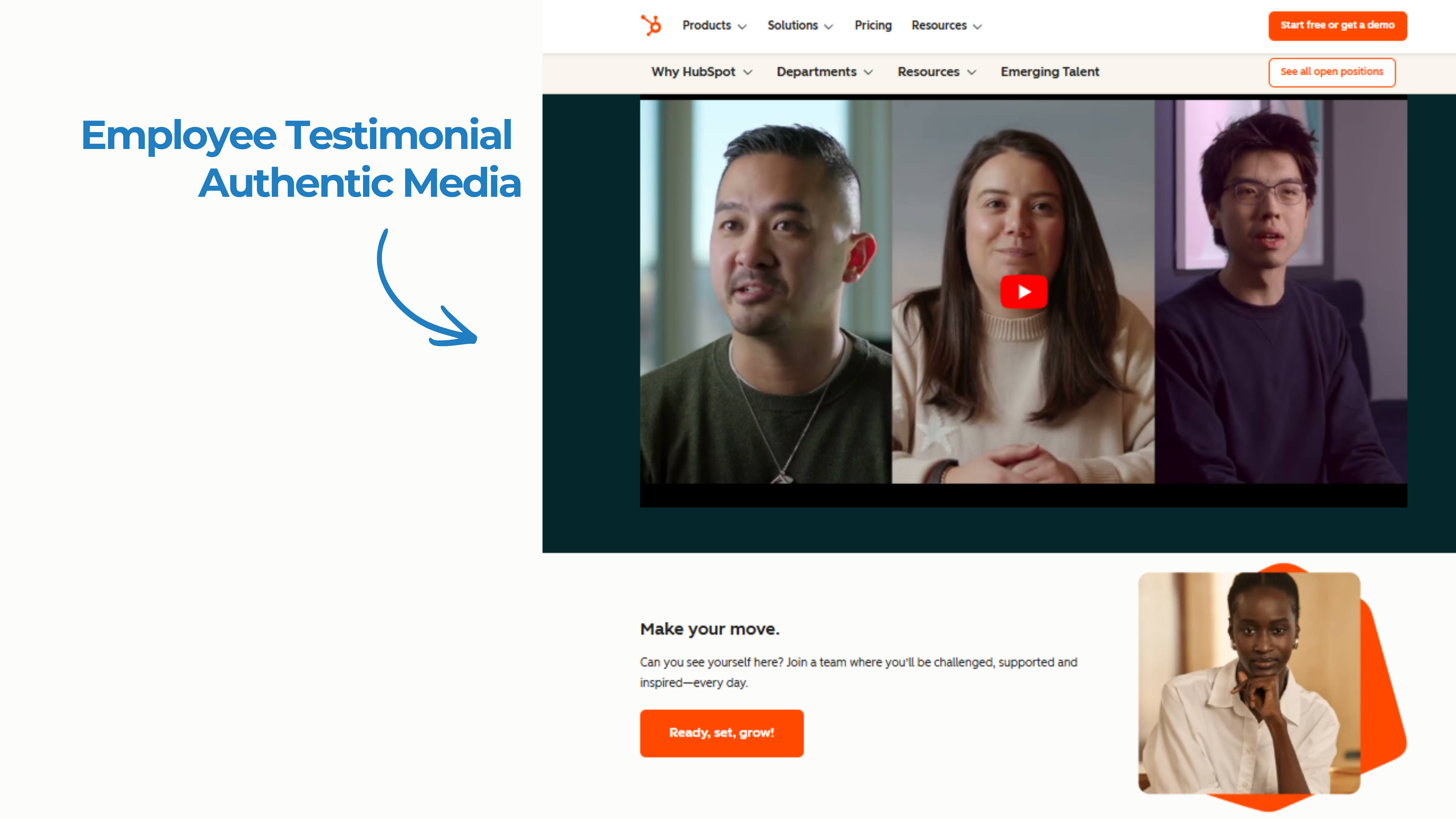Viewport: 1456px width, 819px height.
Task: Click Start free or get a demo
Action: tap(1337, 25)
